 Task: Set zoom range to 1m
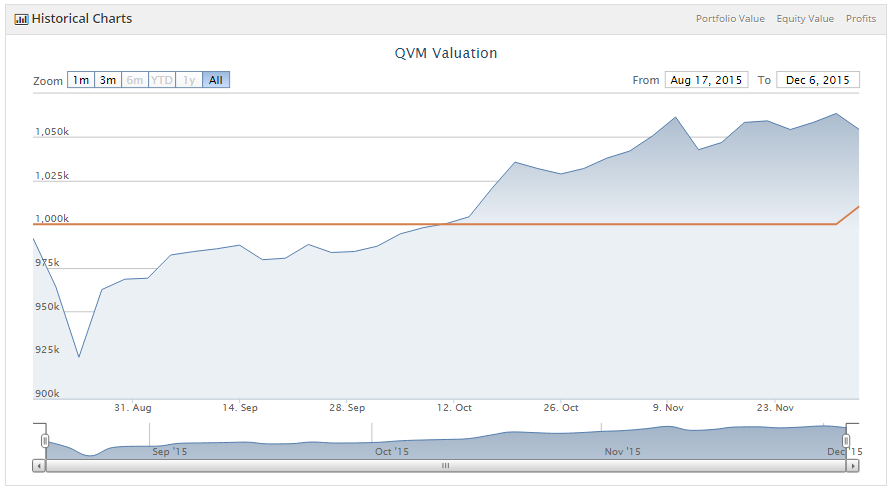pyautogui.click(x=81, y=80)
